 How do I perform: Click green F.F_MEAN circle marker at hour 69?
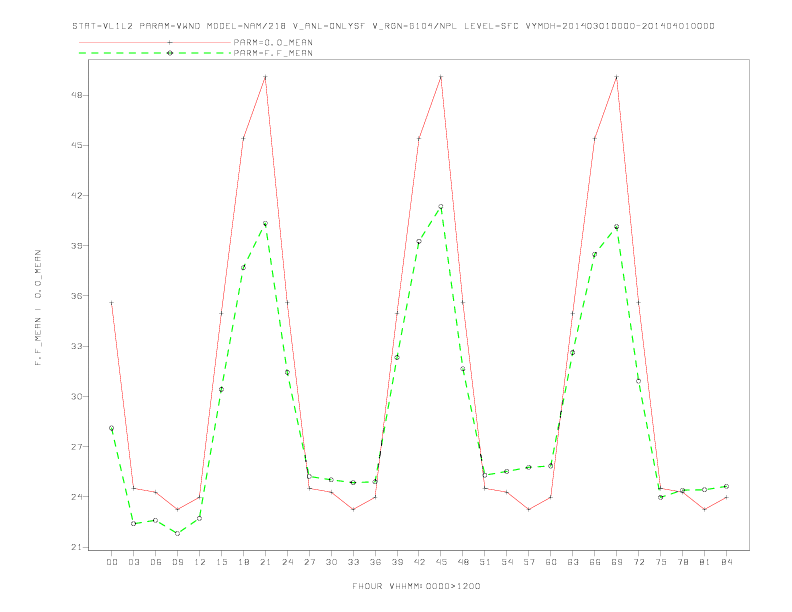617,227
